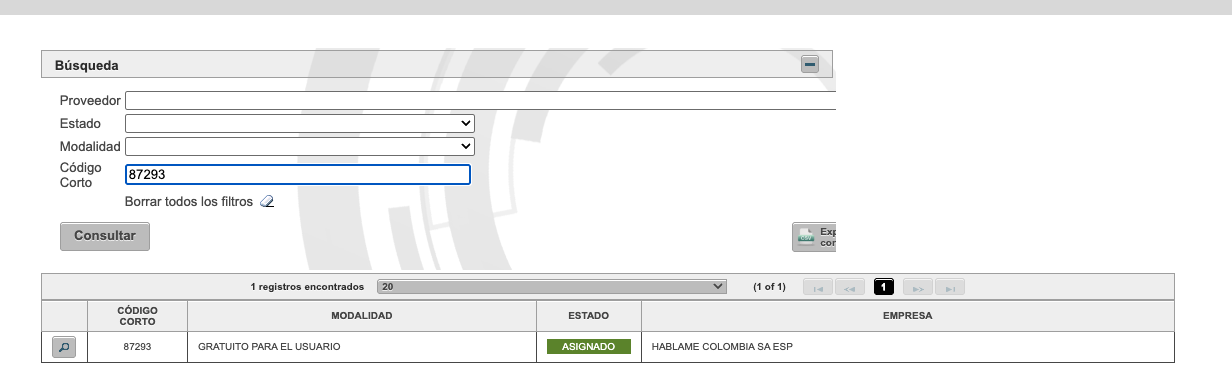
Task: Click the GRATUITO PARA EL USUARIO cell
Action: click(x=362, y=347)
